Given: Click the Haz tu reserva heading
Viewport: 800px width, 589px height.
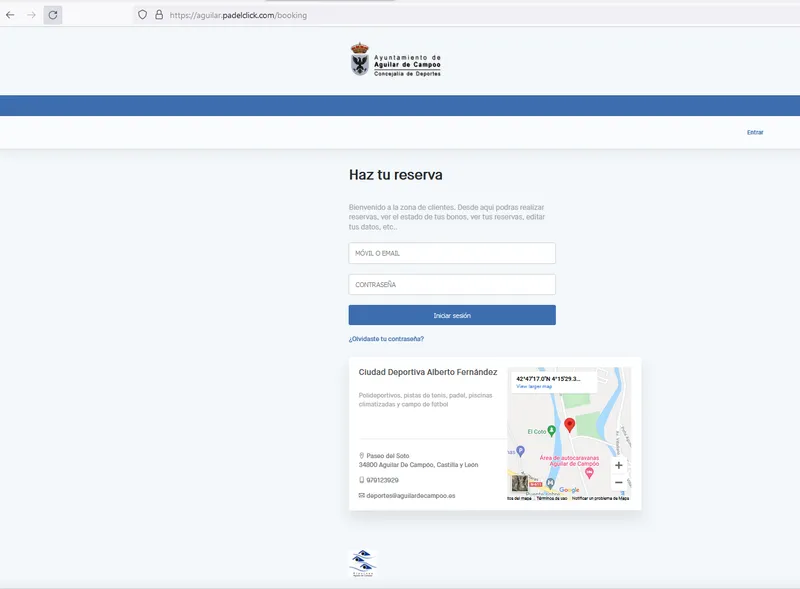Looking at the screenshot, I should click(395, 175).
